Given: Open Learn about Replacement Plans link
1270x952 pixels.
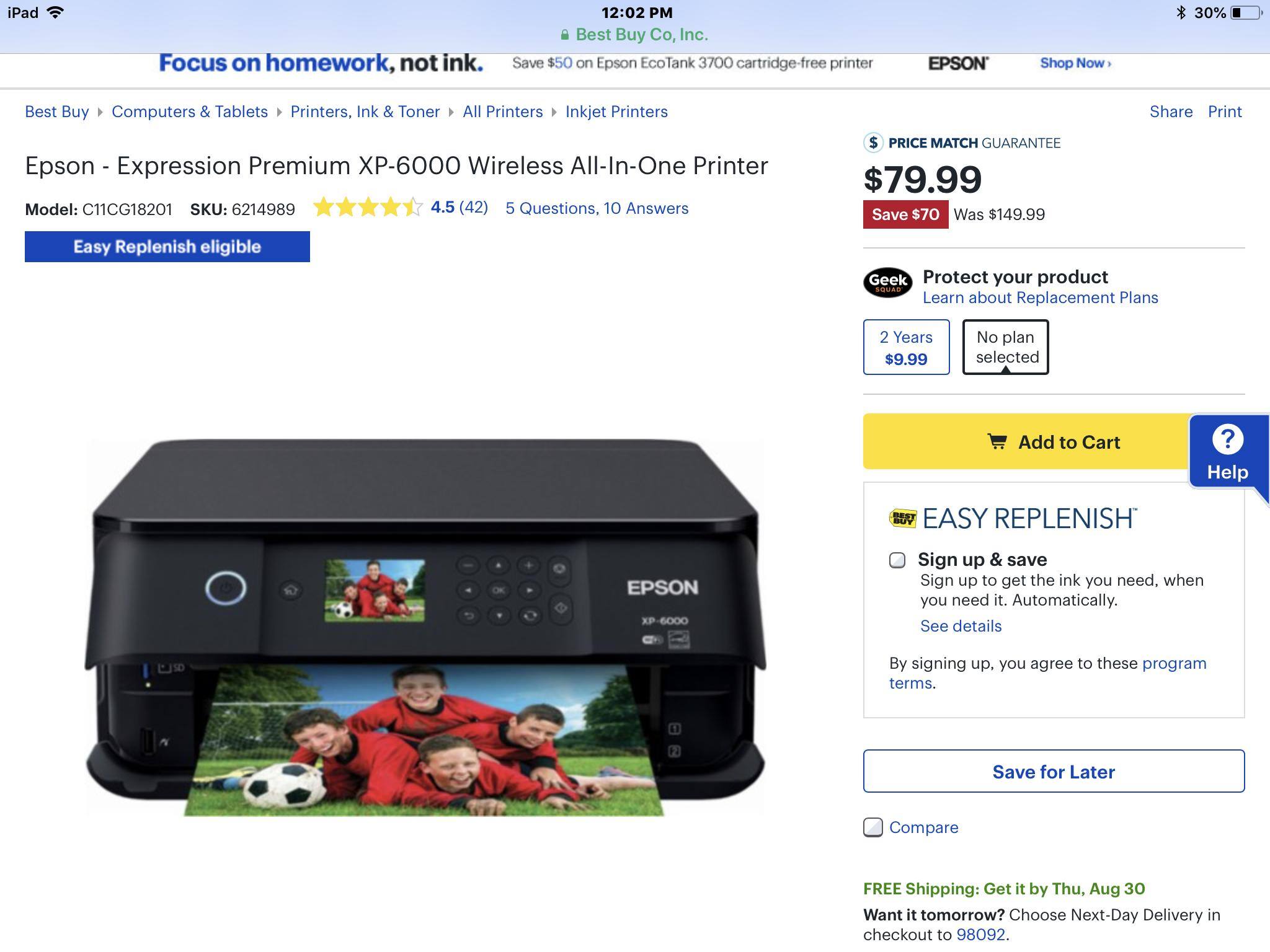Looking at the screenshot, I should (1040, 297).
